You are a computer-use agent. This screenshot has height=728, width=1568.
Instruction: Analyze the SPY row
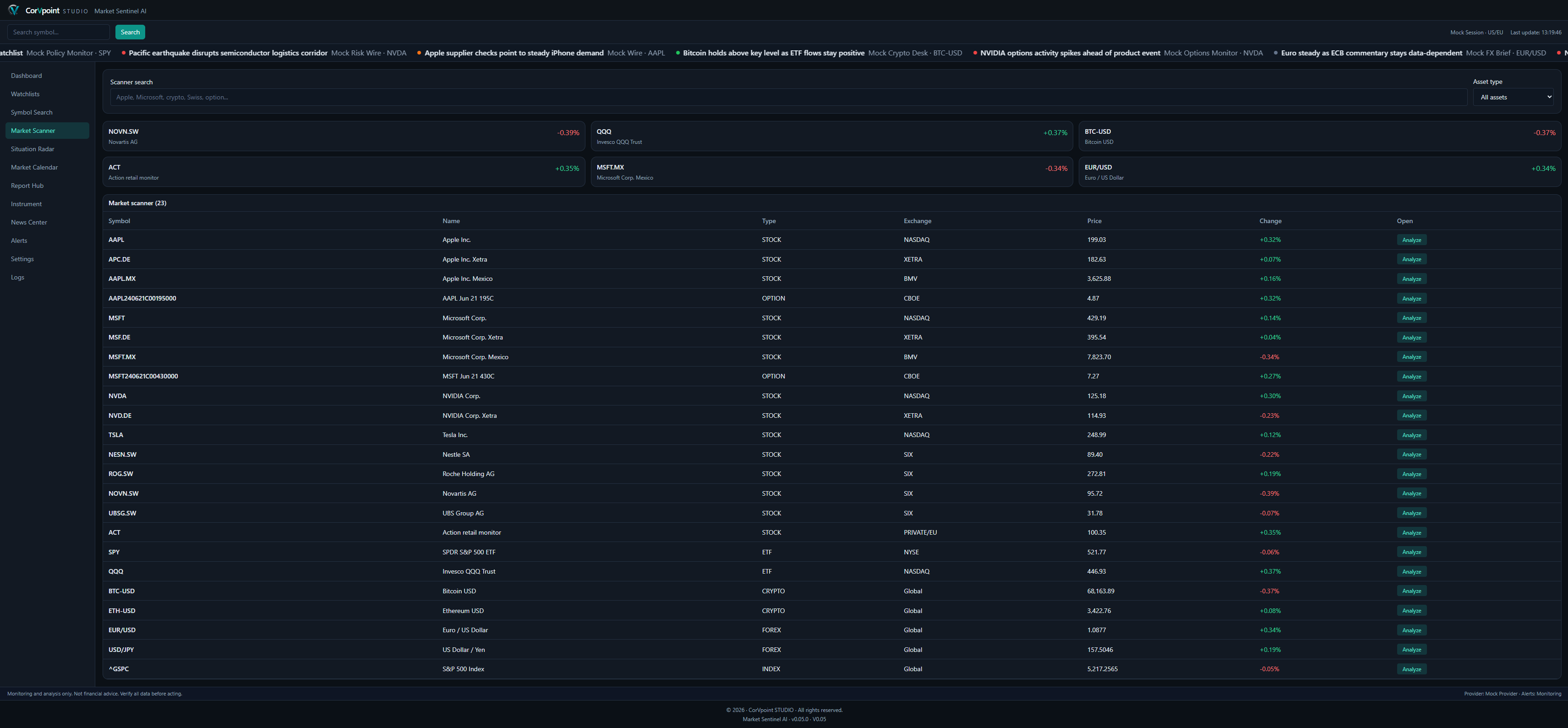click(1411, 552)
